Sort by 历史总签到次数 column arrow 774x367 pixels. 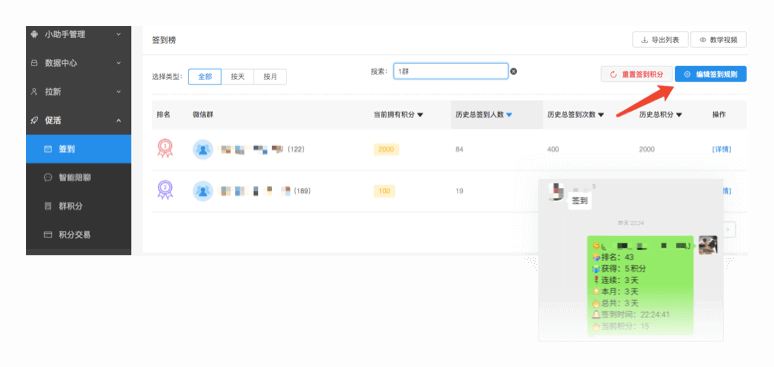click(601, 115)
